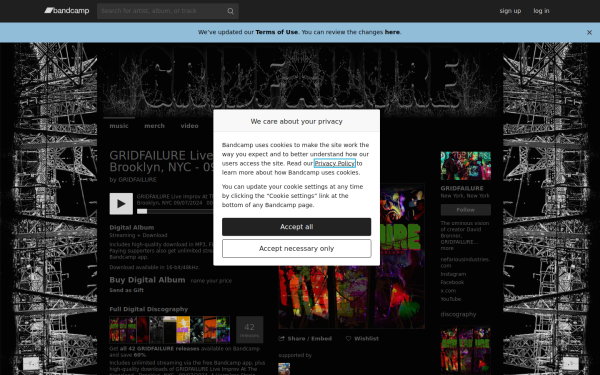
Task: Click the 'New York, New York' location text
Action: click(x=465, y=196)
